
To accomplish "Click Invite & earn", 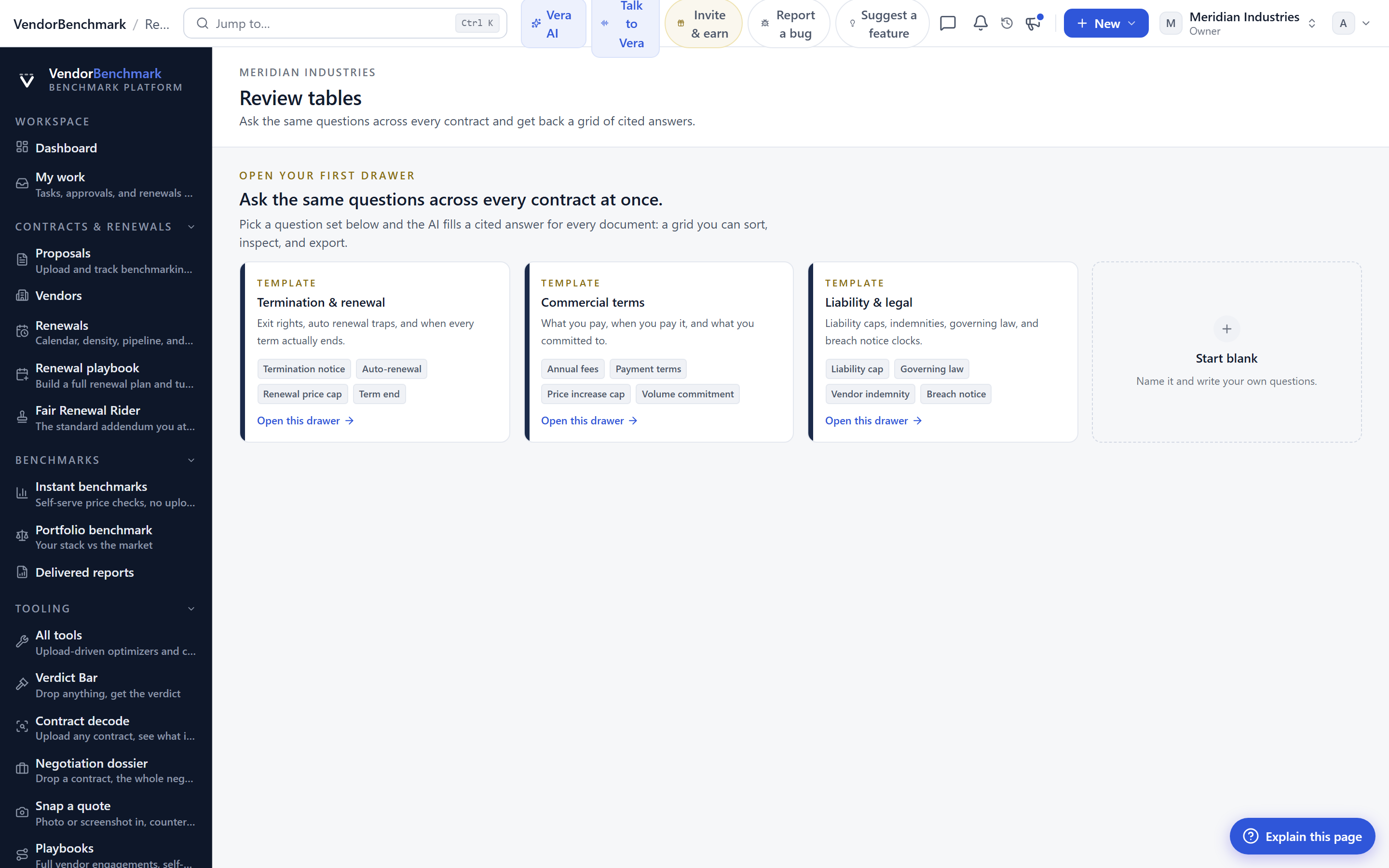I will [703, 24].
